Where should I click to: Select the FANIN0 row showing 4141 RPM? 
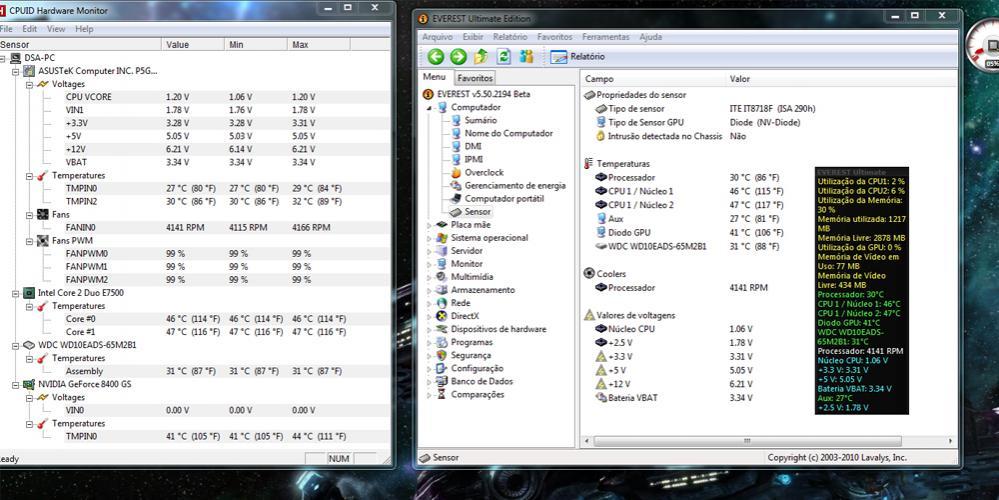195,227
